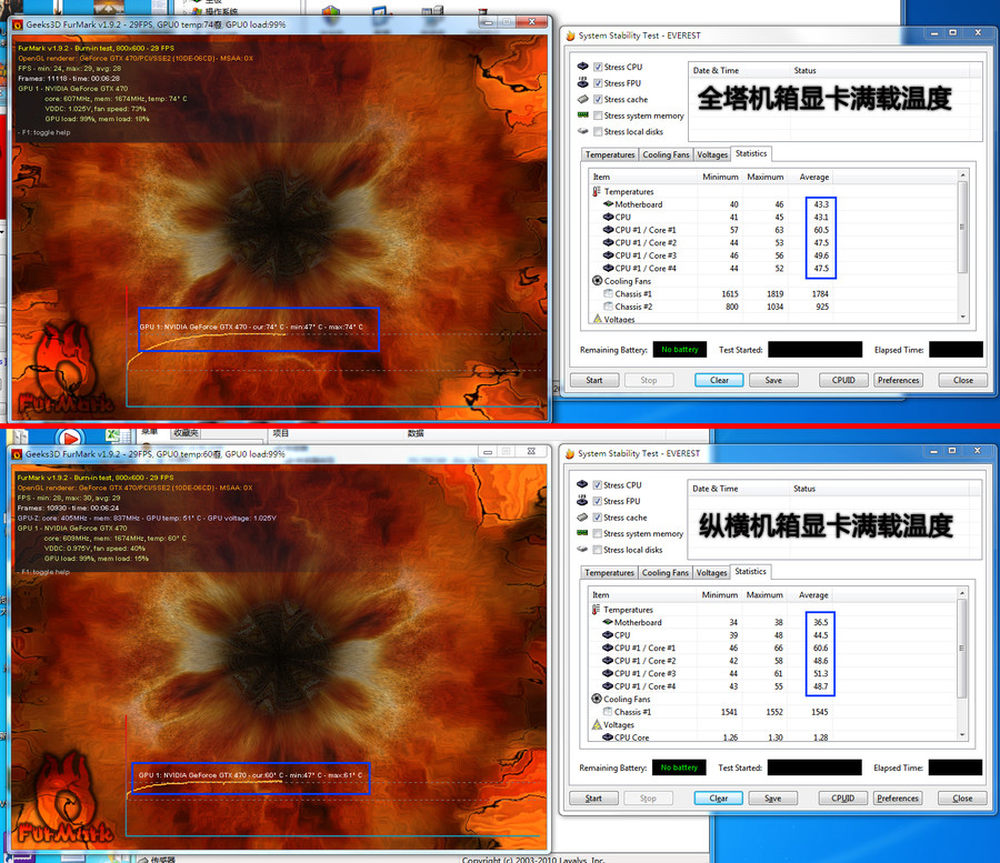Click cache icon beside Stress cache, 全塔机箱 window

point(583,99)
